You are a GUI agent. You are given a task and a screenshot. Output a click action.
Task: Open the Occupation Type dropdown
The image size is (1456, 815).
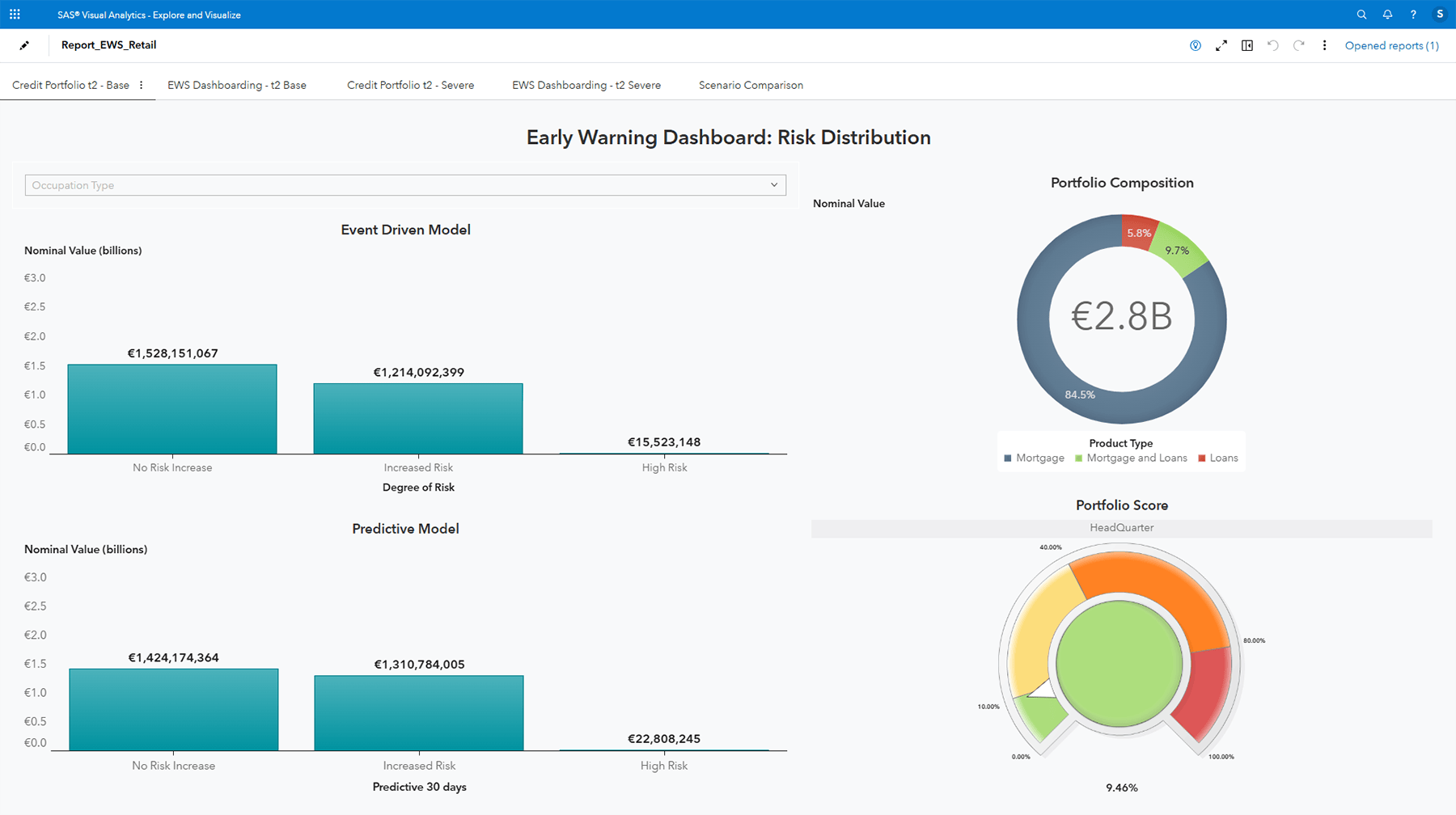coord(773,184)
